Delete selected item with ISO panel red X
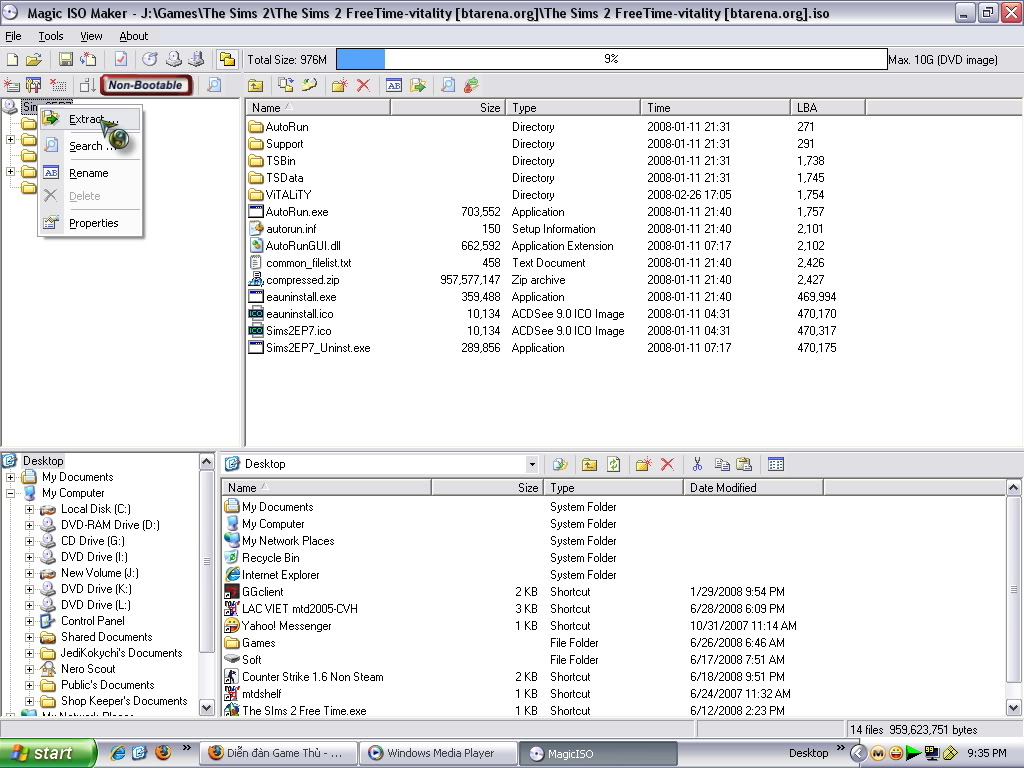The height and width of the screenshot is (768, 1024). coord(364,85)
